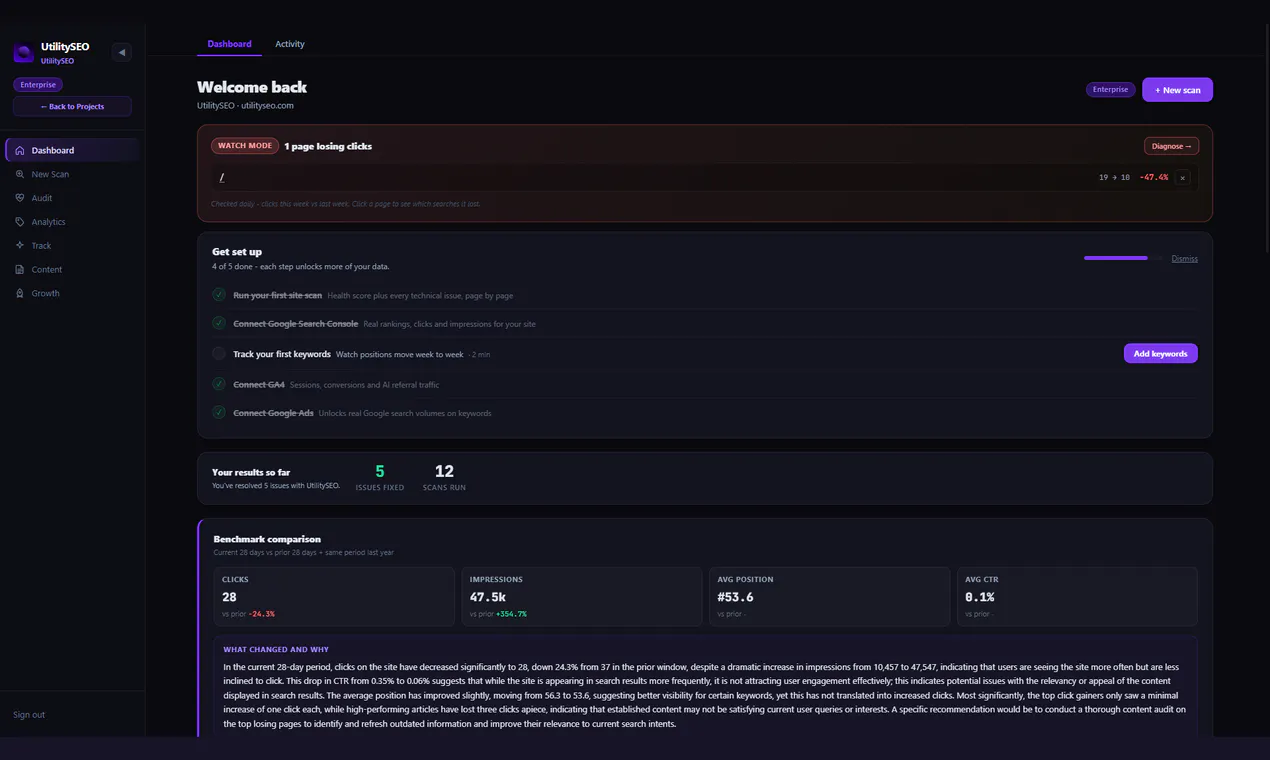Viewport: 1270px width, 760px height.
Task: Go to New Scan in the sidebar
Action: coord(72,174)
